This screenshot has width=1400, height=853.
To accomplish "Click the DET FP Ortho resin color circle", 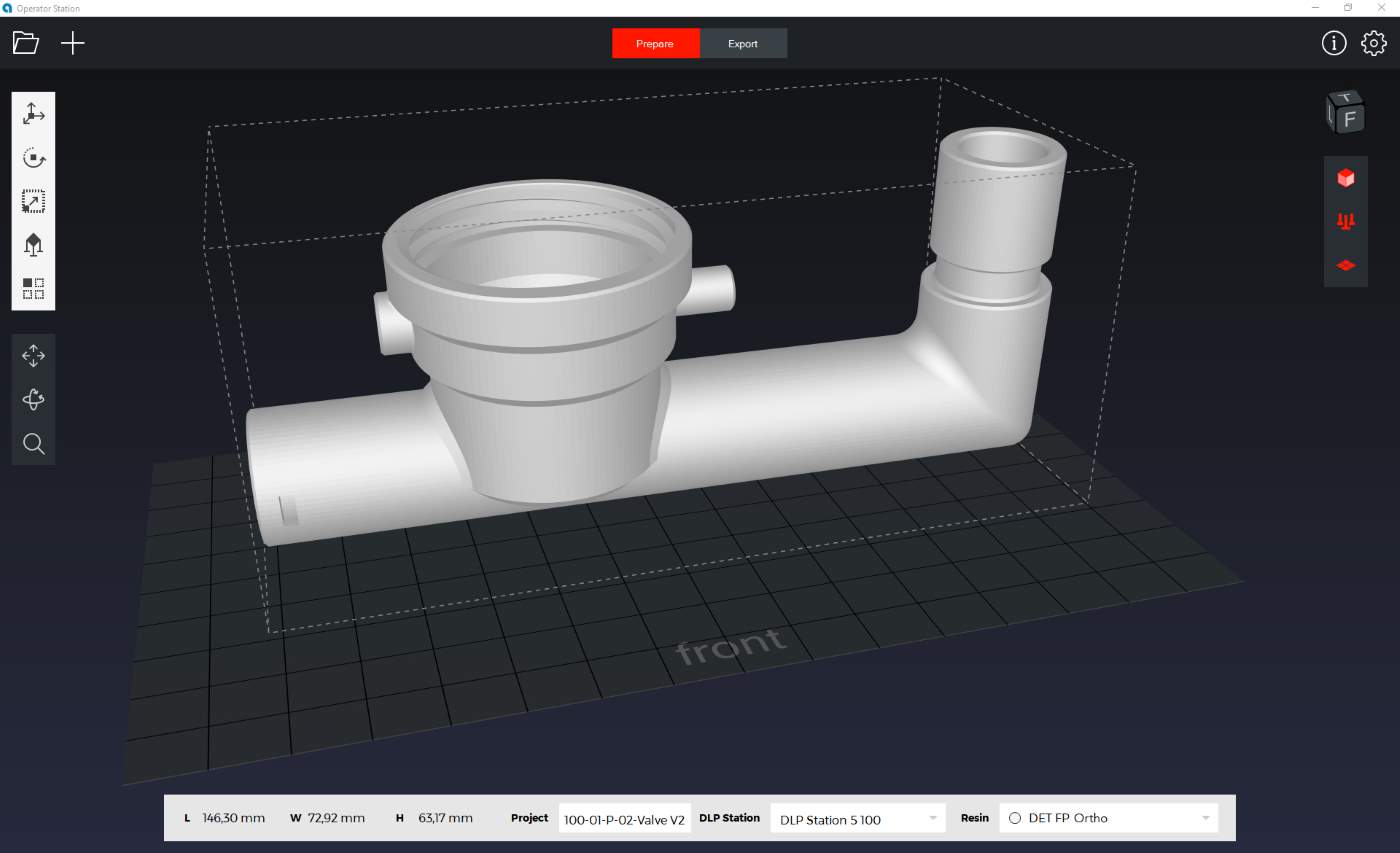I will coord(1015,818).
